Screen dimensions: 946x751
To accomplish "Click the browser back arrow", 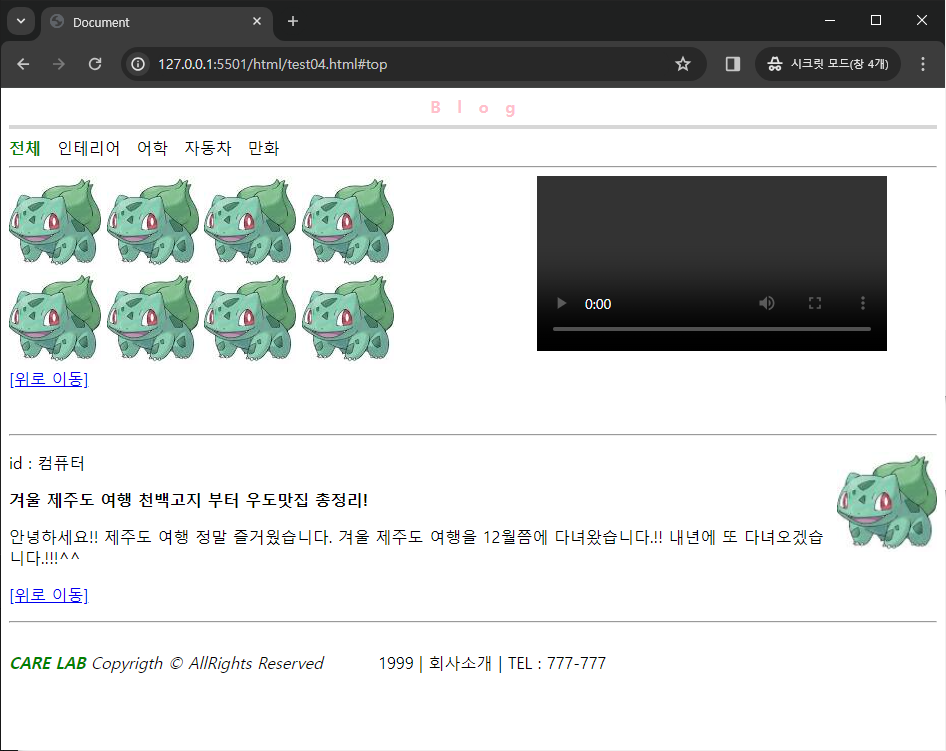I will [x=23, y=64].
